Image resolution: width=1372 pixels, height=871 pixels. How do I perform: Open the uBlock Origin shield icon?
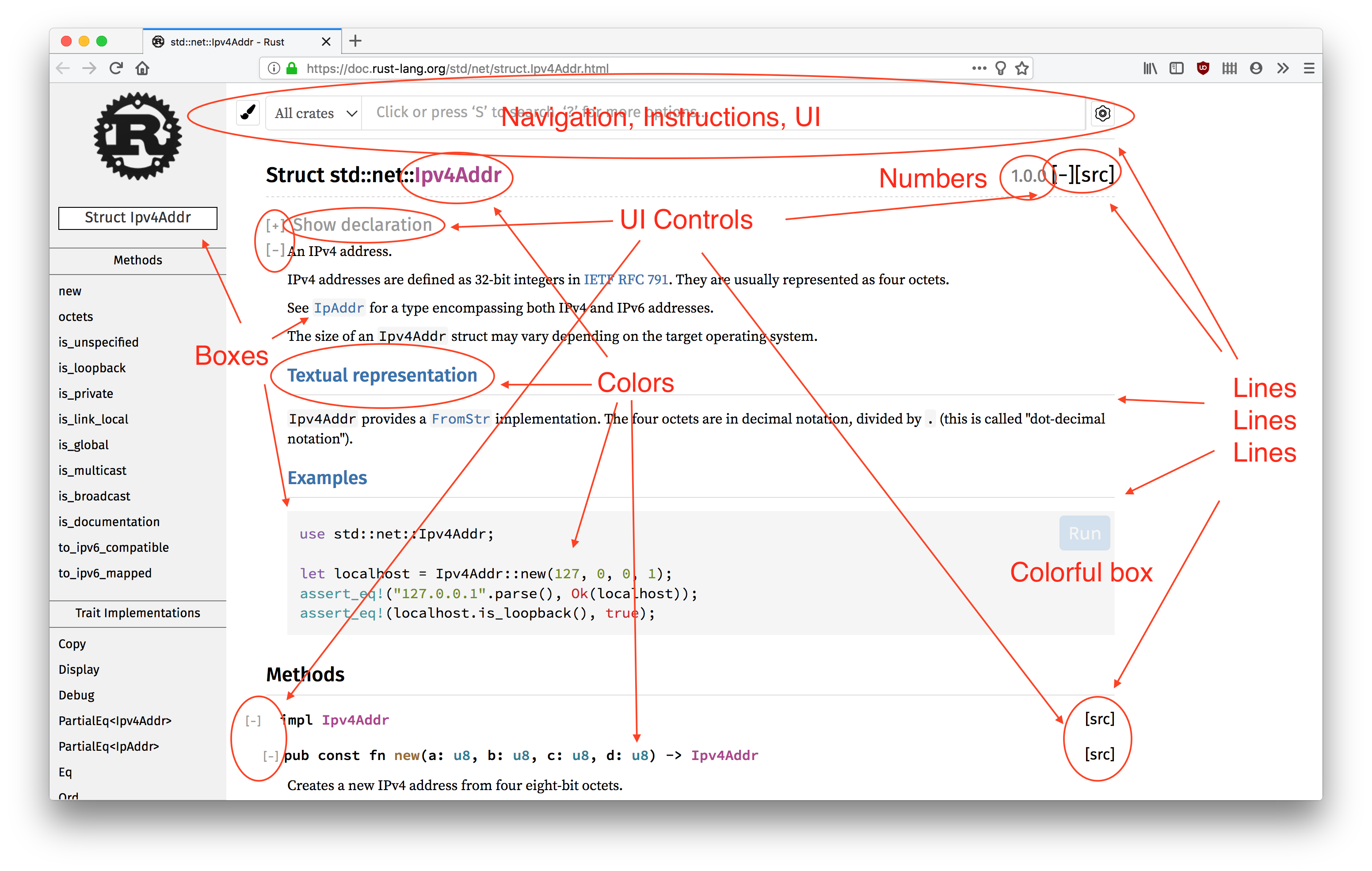[1203, 69]
